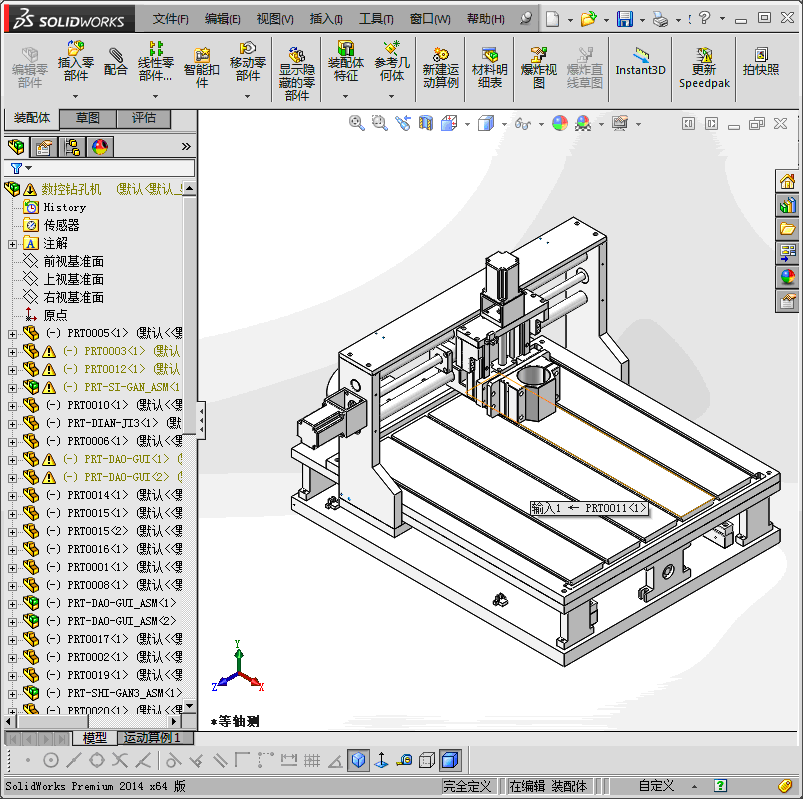Click the 插入零部件 (Insert Component) tool
This screenshot has height=799, width=803.
point(75,60)
